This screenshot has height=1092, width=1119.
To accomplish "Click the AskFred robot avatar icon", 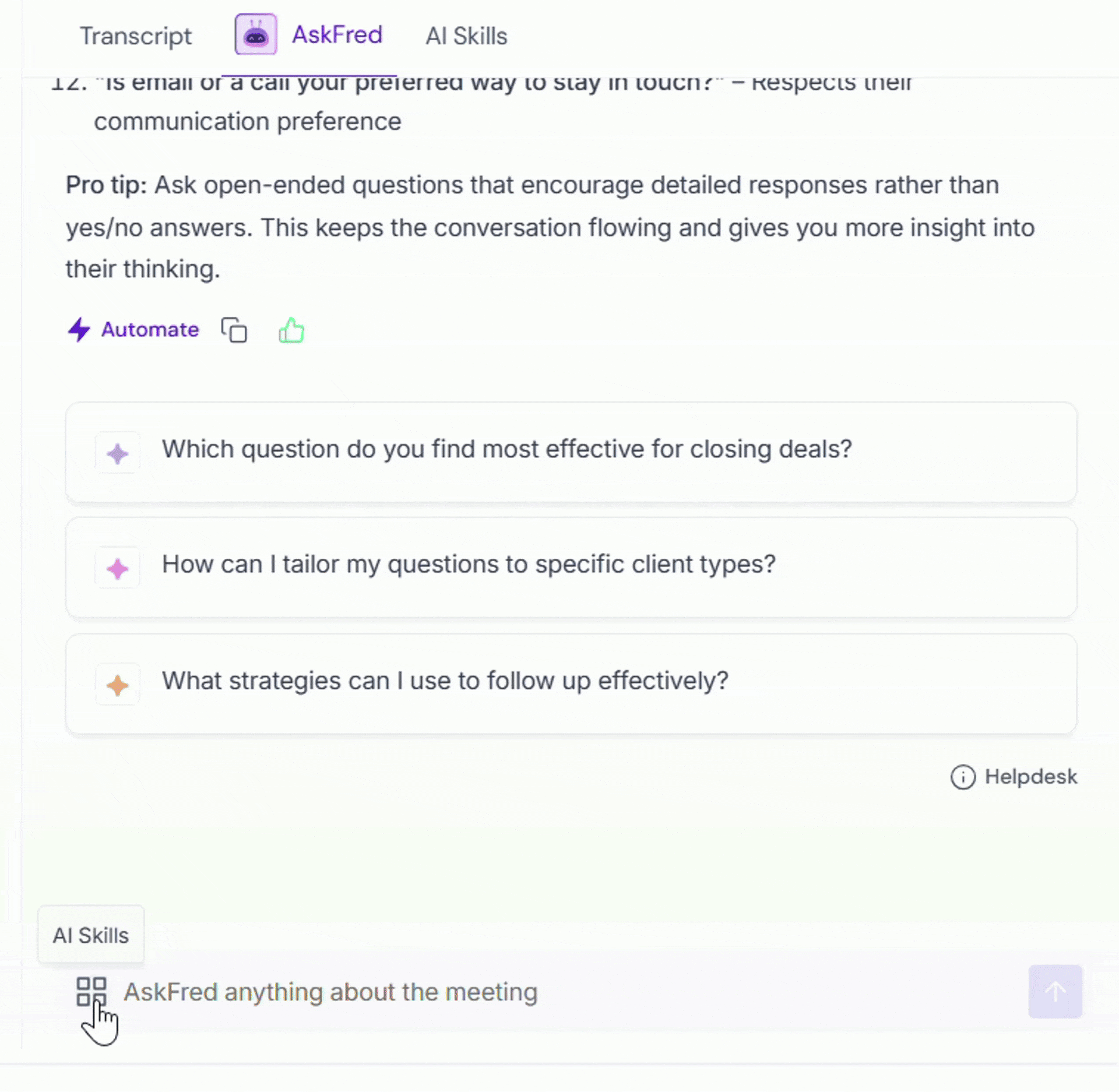I will point(256,35).
